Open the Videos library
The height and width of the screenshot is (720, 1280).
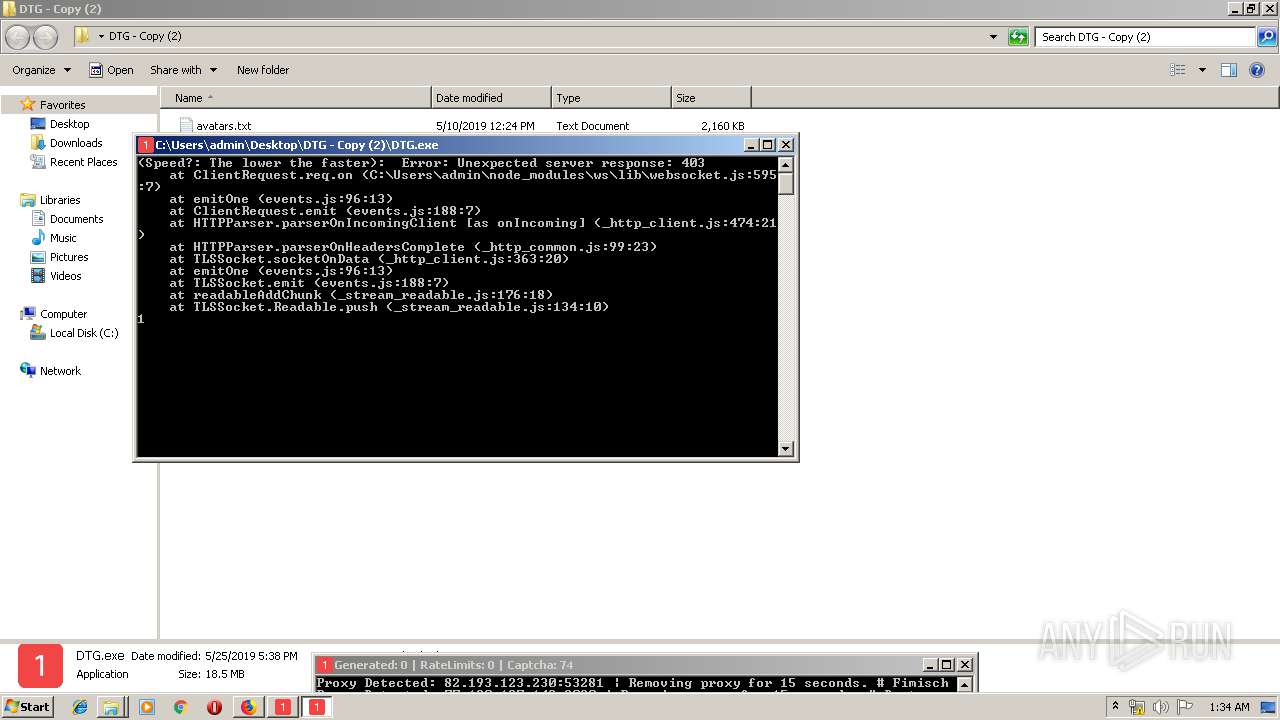(x=65, y=276)
